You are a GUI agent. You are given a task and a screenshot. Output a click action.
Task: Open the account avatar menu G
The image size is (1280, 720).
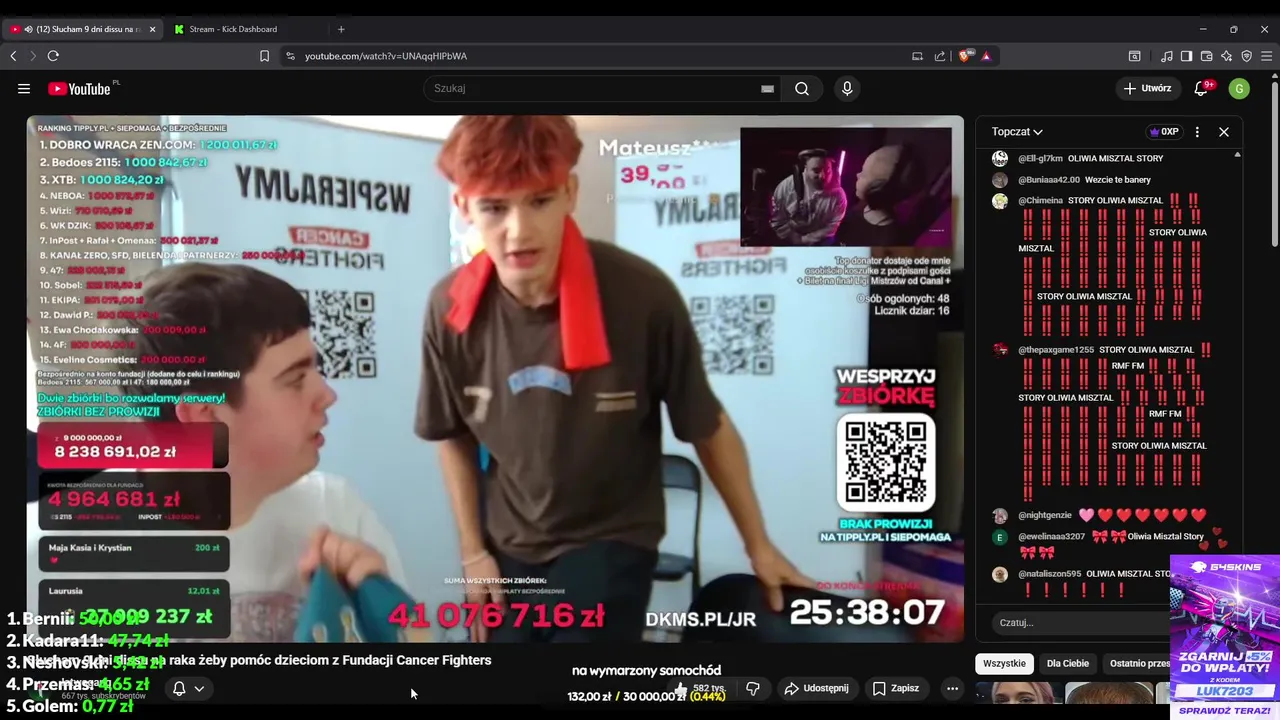(1239, 88)
